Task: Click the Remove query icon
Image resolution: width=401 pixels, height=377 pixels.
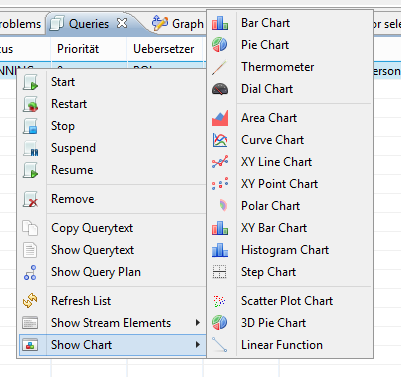Action: click(30, 199)
